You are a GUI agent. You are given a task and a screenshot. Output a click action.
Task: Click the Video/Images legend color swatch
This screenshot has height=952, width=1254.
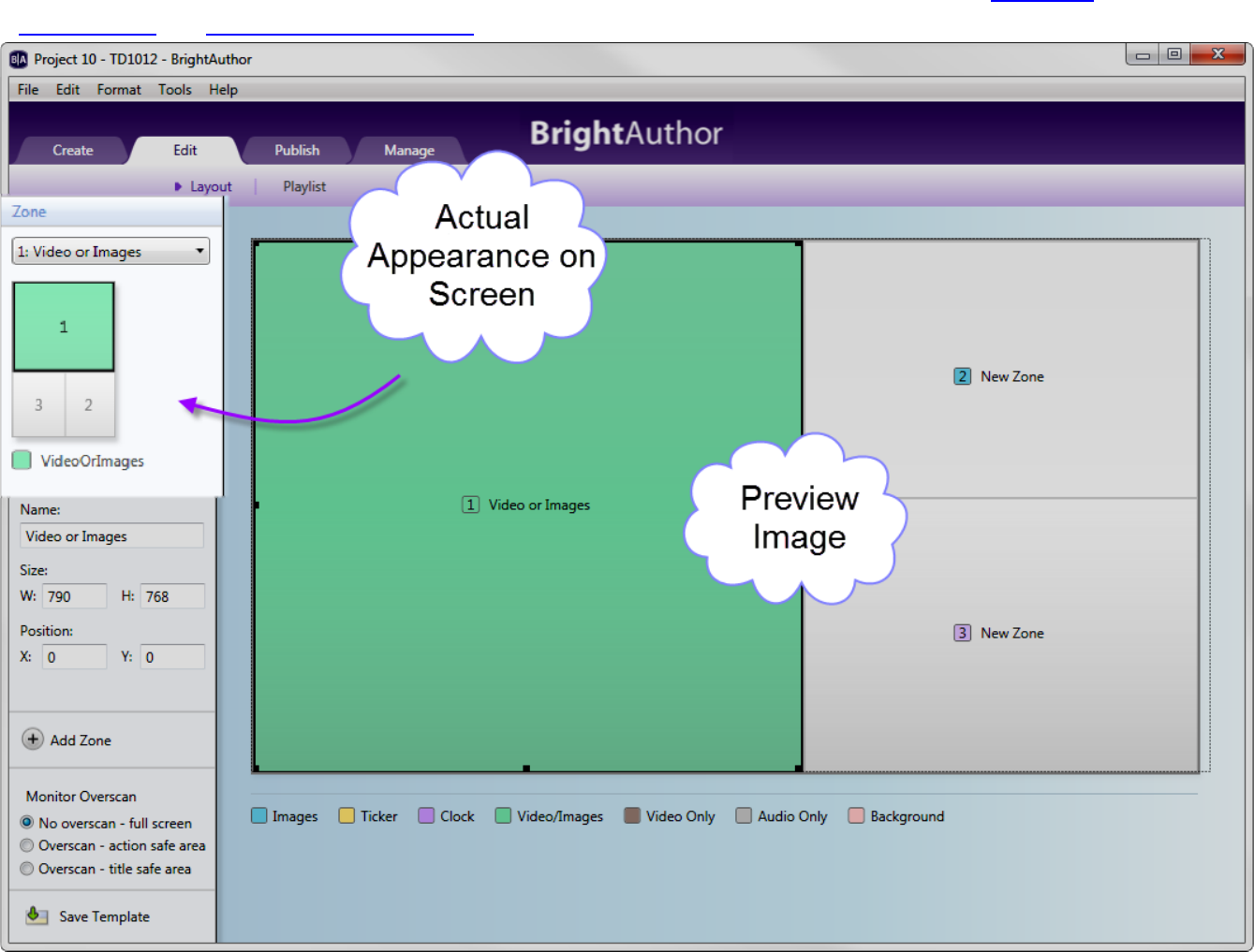[503, 815]
